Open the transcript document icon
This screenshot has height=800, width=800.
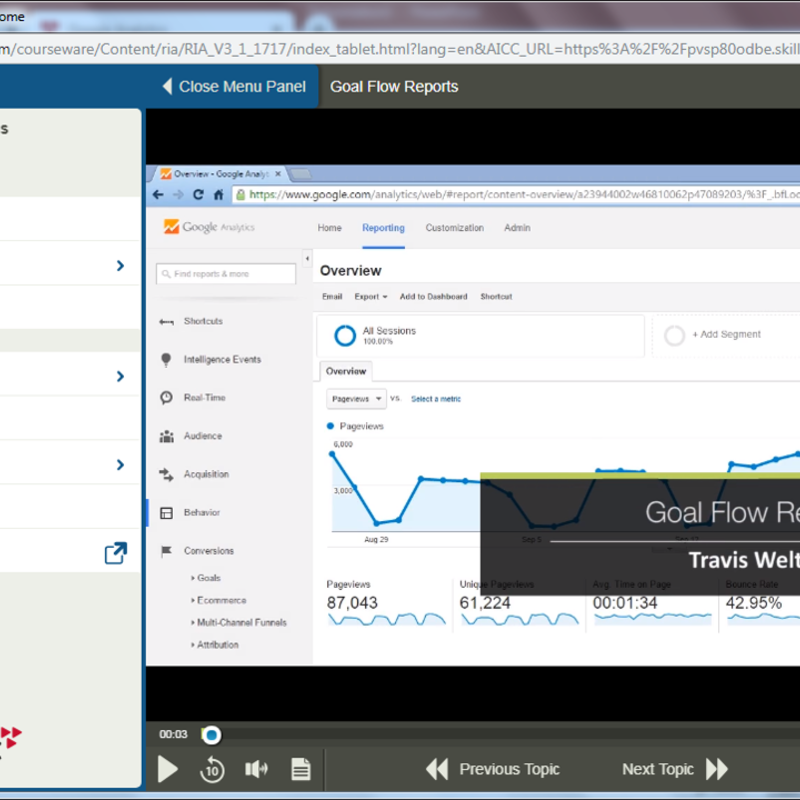click(301, 769)
